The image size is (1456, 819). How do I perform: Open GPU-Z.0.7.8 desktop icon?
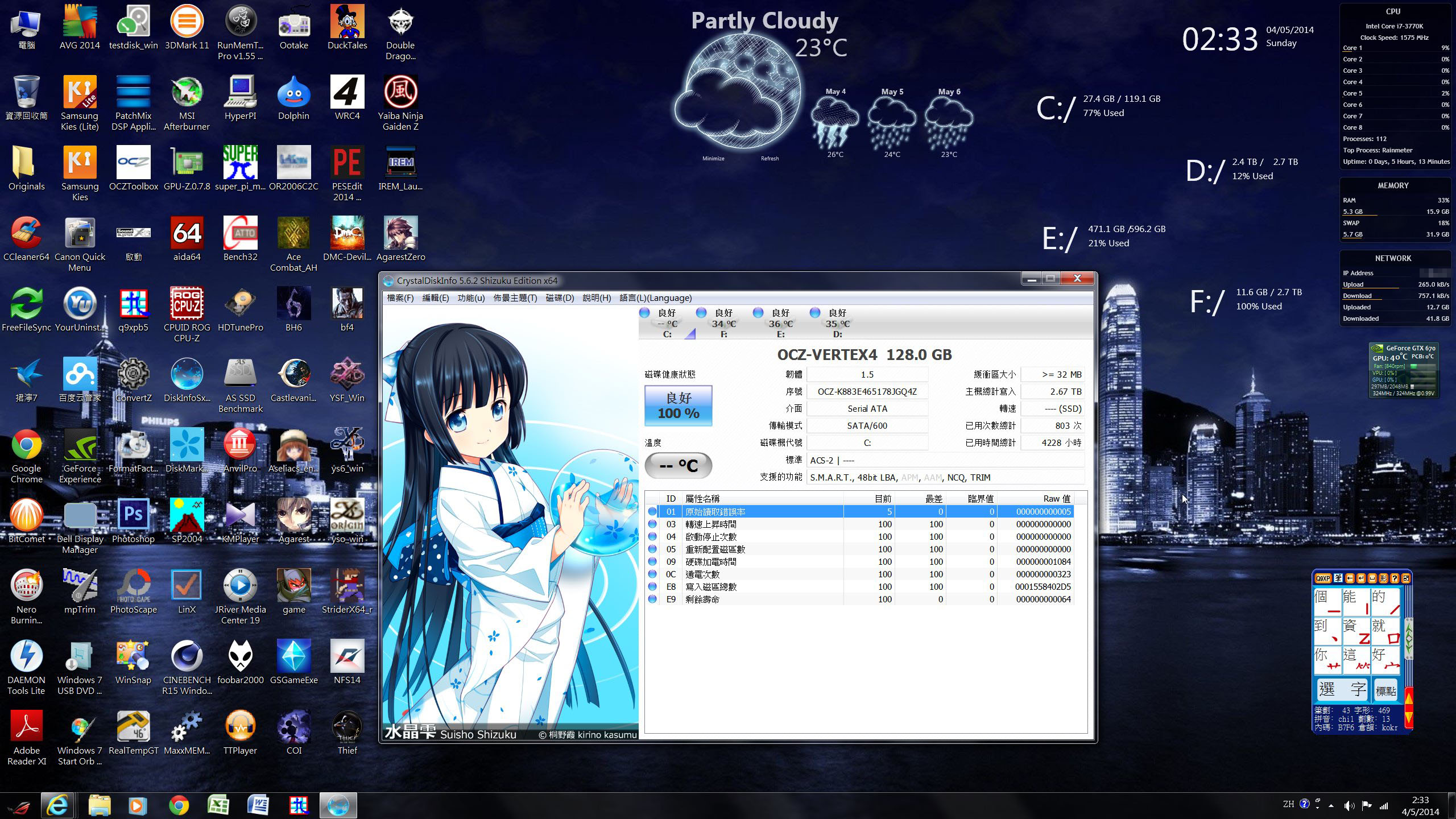pyautogui.click(x=187, y=168)
